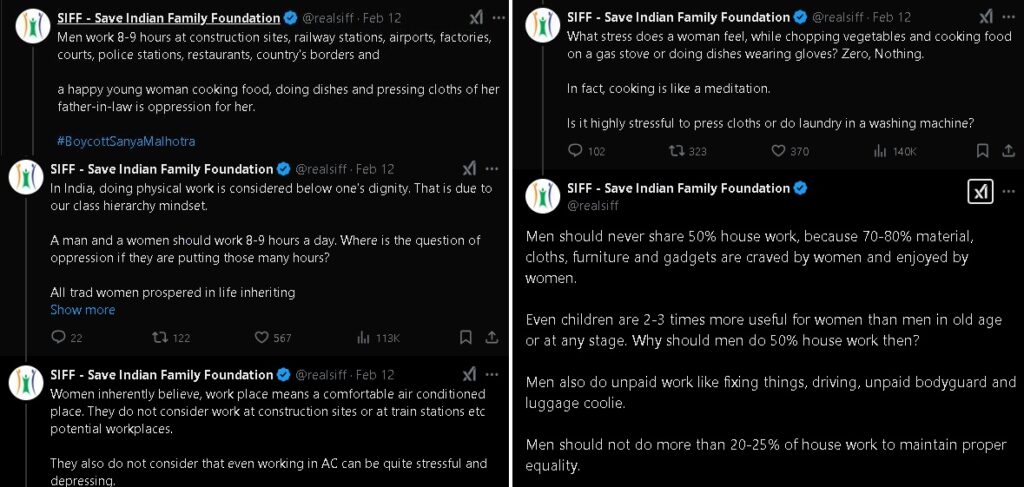The image size is (1024, 487).
Task: Open more options on 'Men work 8-9 hours' tweet
Action: [492, 18]
